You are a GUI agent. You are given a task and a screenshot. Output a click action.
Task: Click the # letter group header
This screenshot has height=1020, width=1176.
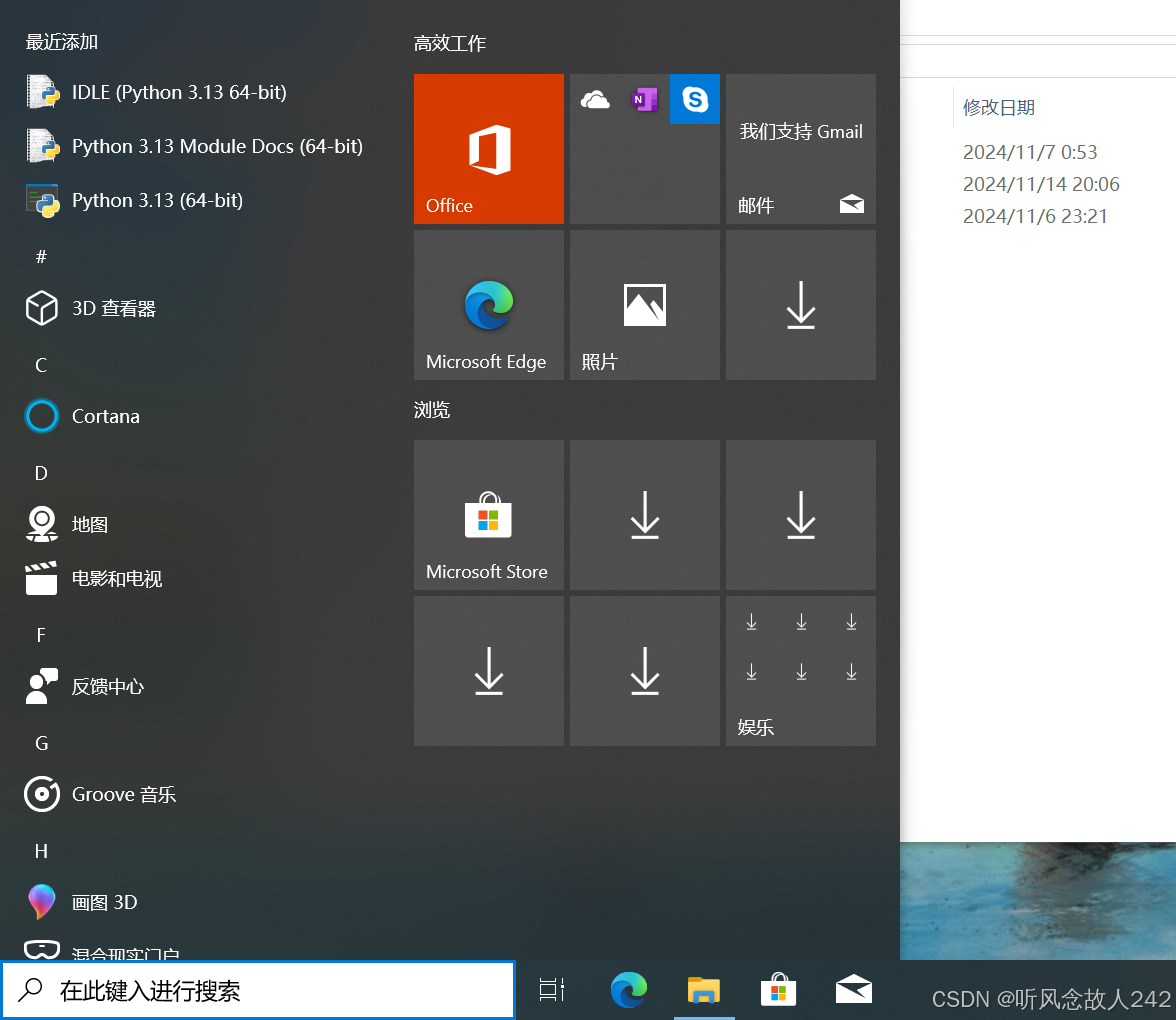(x=41, y=256)
